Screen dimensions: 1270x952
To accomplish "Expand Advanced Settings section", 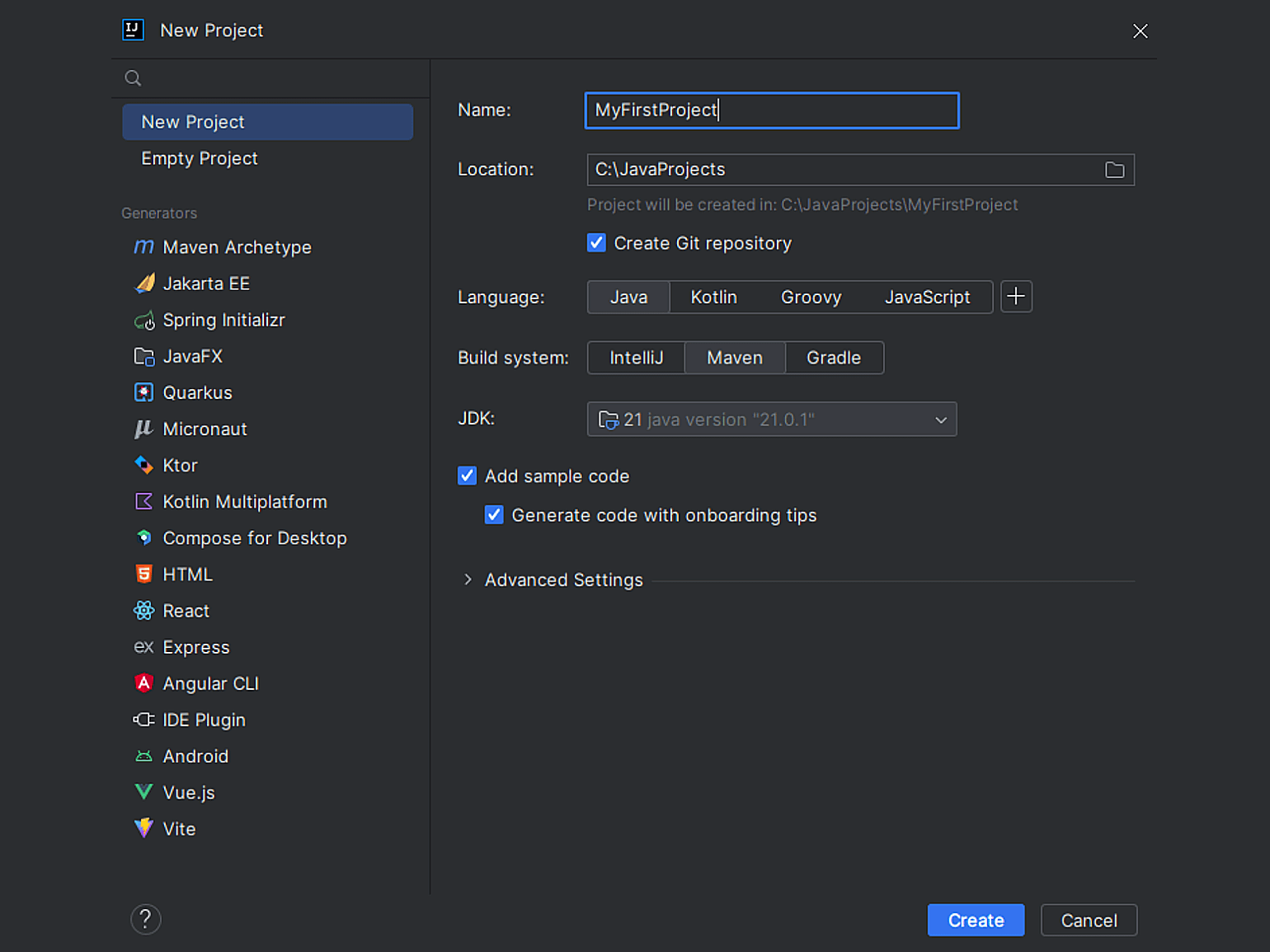I will (x=468, y=580).
